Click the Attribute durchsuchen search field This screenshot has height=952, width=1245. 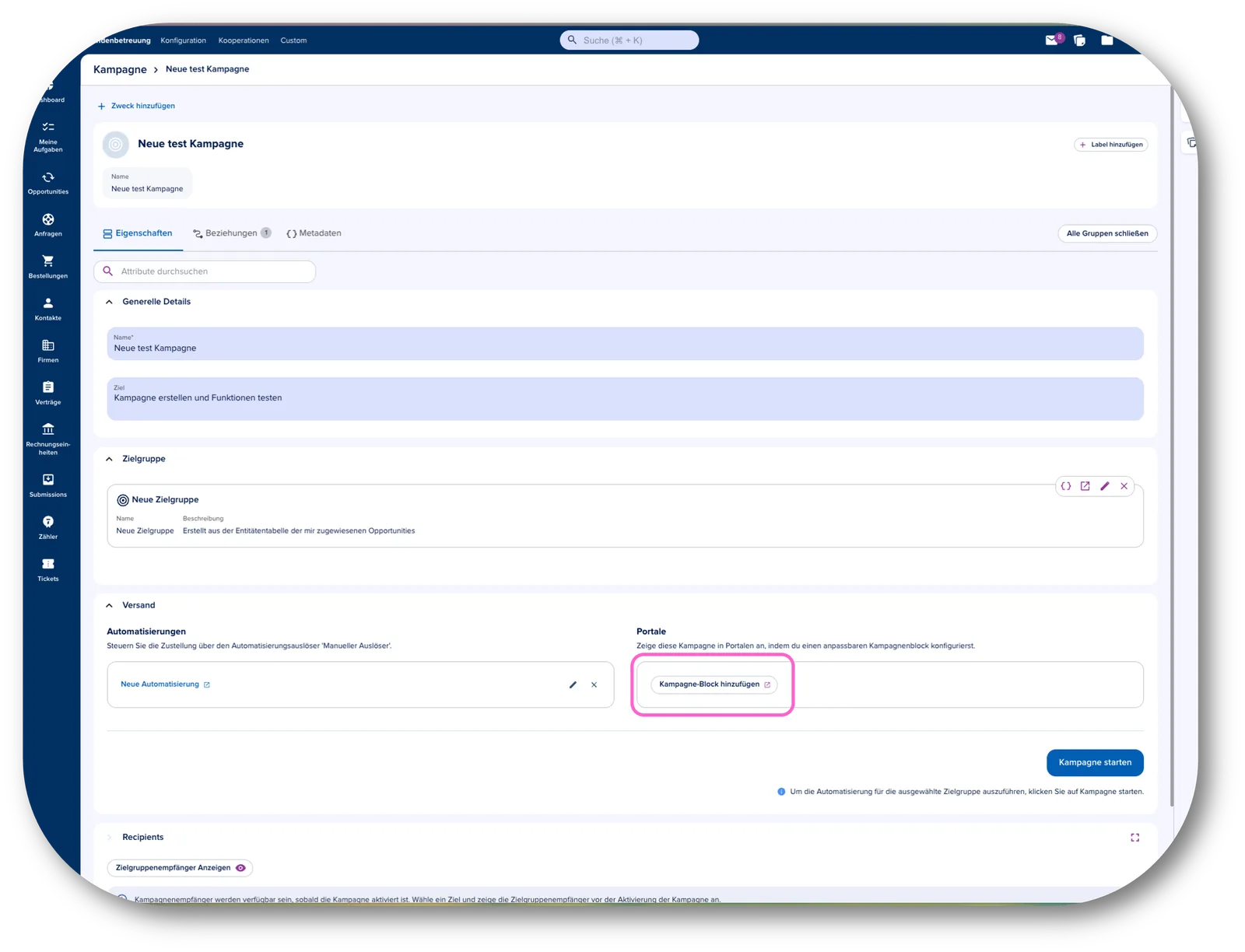[x=205, y=271]
